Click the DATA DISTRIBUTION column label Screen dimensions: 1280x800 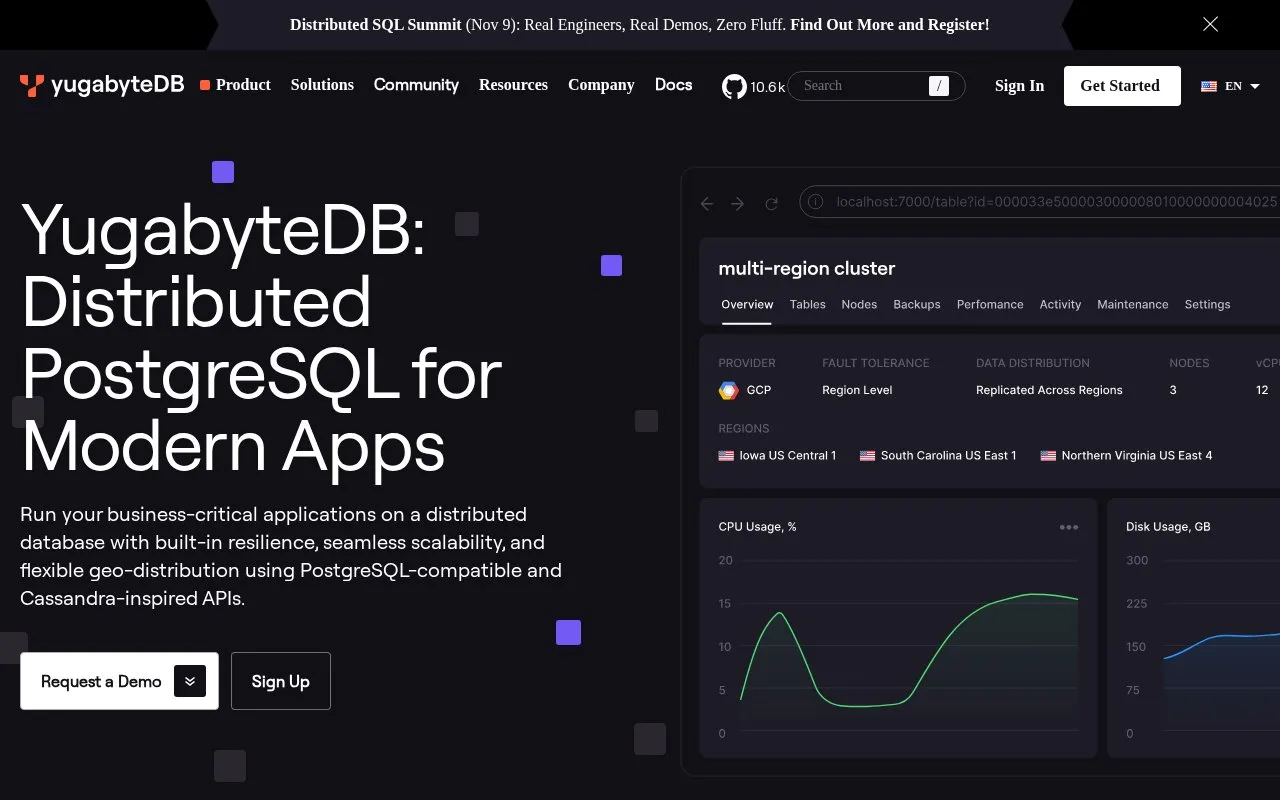pos(1033,363)
